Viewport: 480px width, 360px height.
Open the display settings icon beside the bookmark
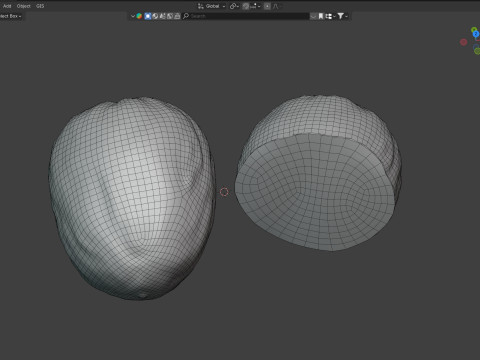click(x=329, y=16)
